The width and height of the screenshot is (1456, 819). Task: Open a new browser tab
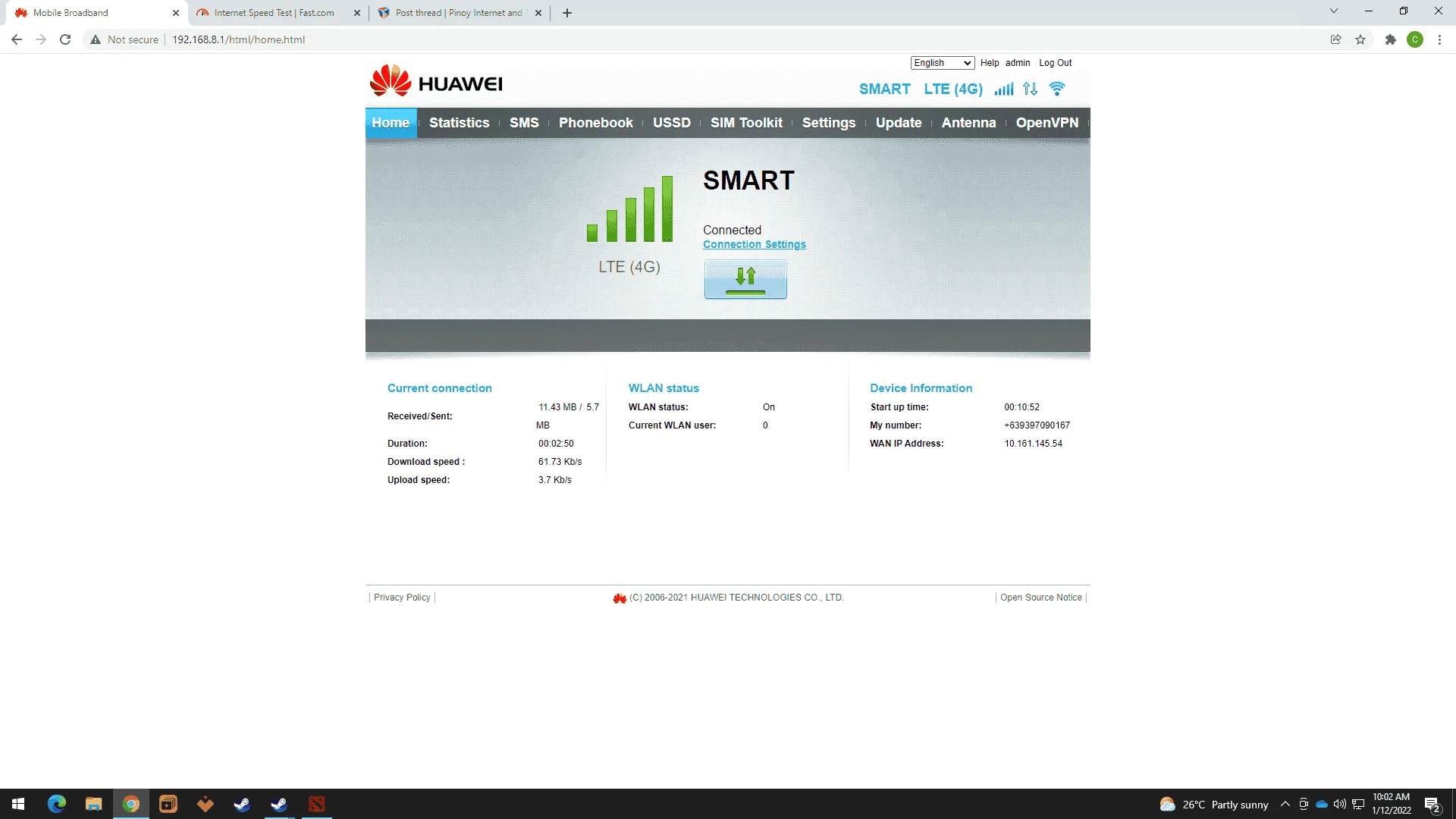click(x=567, y=13)
